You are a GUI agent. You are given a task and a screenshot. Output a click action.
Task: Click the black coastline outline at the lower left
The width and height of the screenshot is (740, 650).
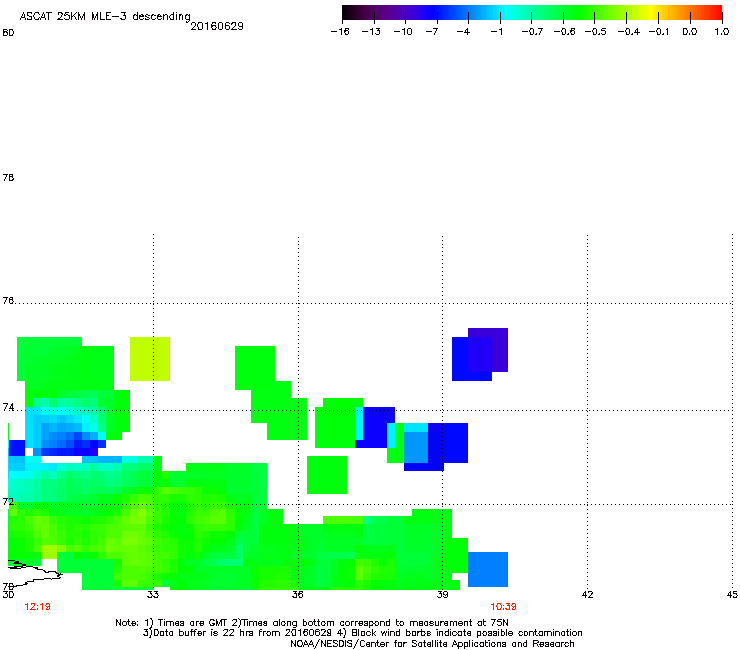tap(33, 573)
